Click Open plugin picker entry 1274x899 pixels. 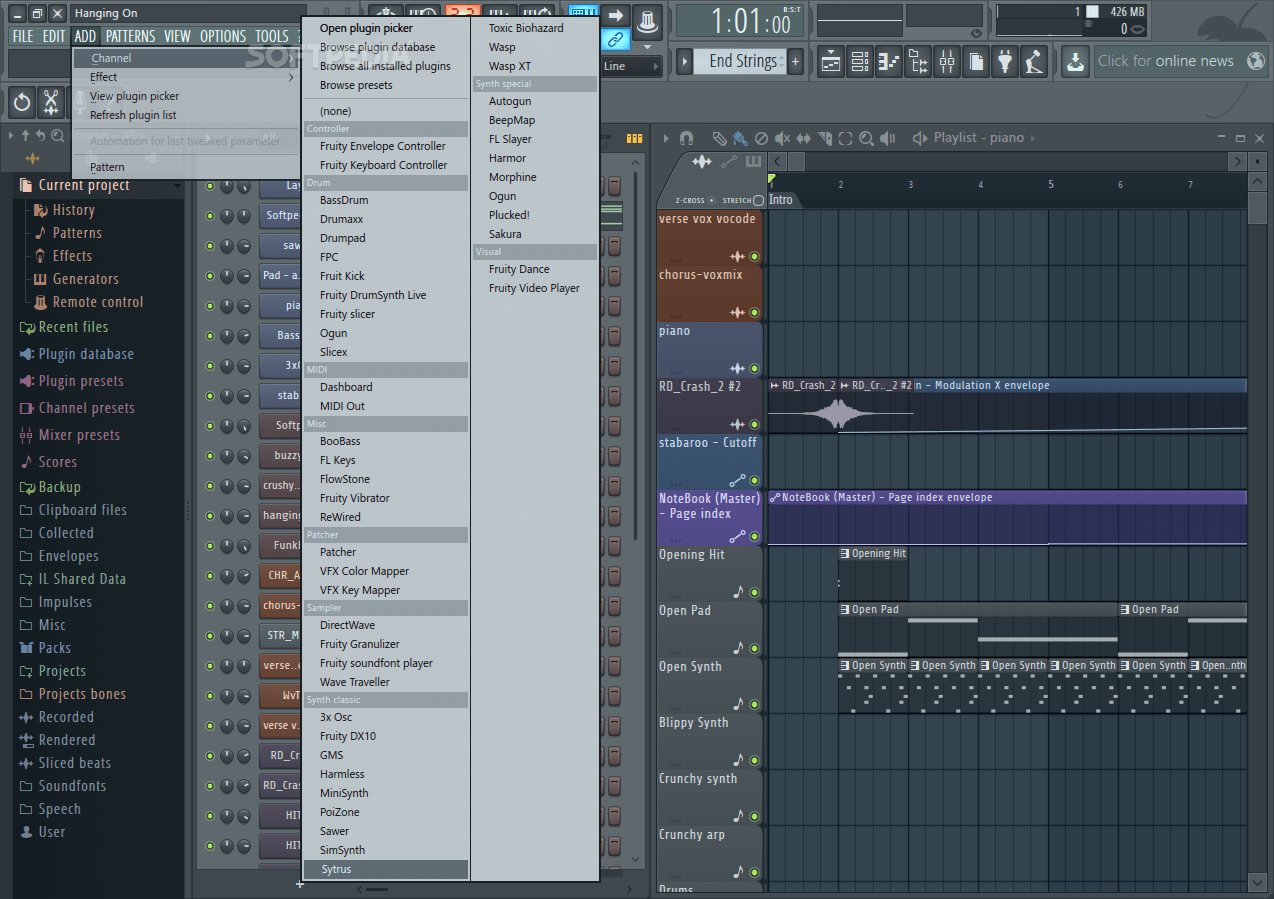(366, 28)
